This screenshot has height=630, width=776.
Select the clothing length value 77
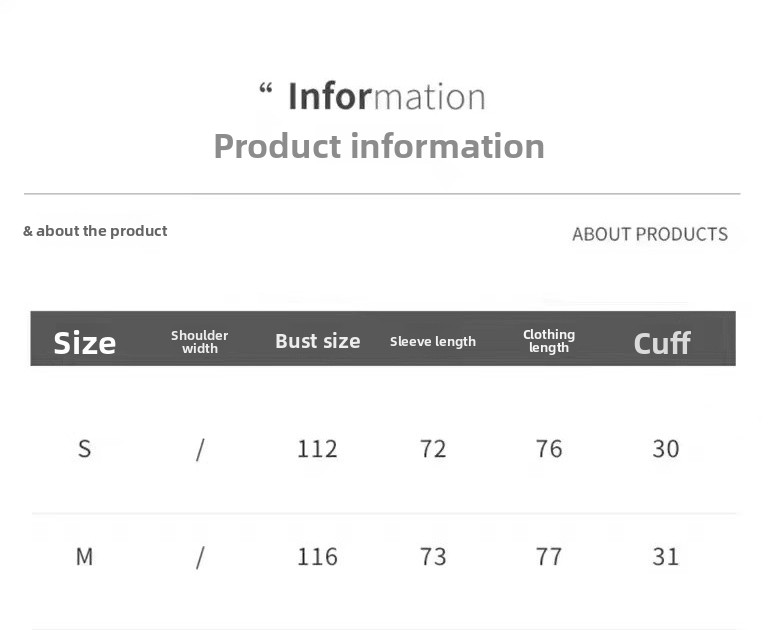coord(549,556)
